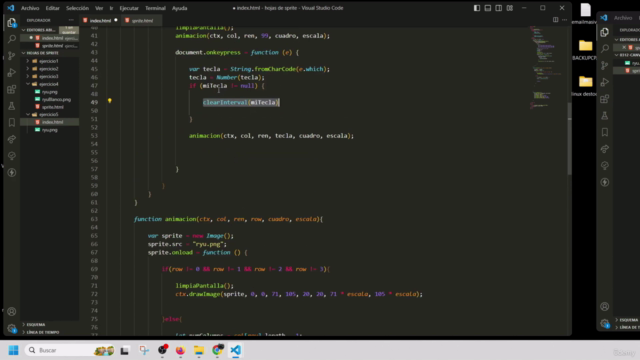Viewport: 640px width, 360px height.
Task: Click the Customize Layout icon in title bar
Action: (510, 8)
